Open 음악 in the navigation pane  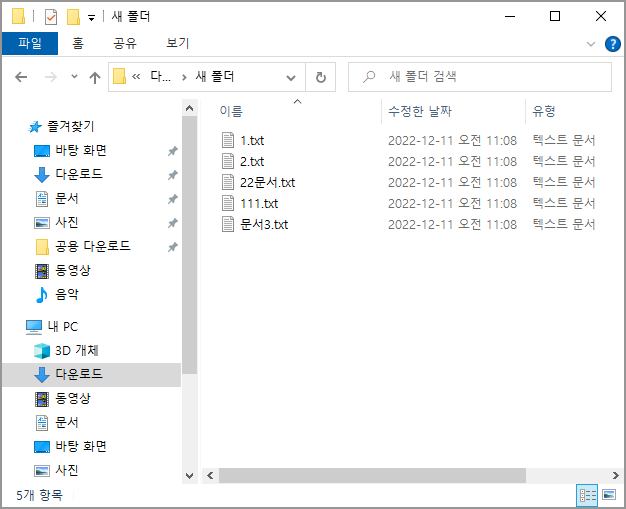coord(66,295)
